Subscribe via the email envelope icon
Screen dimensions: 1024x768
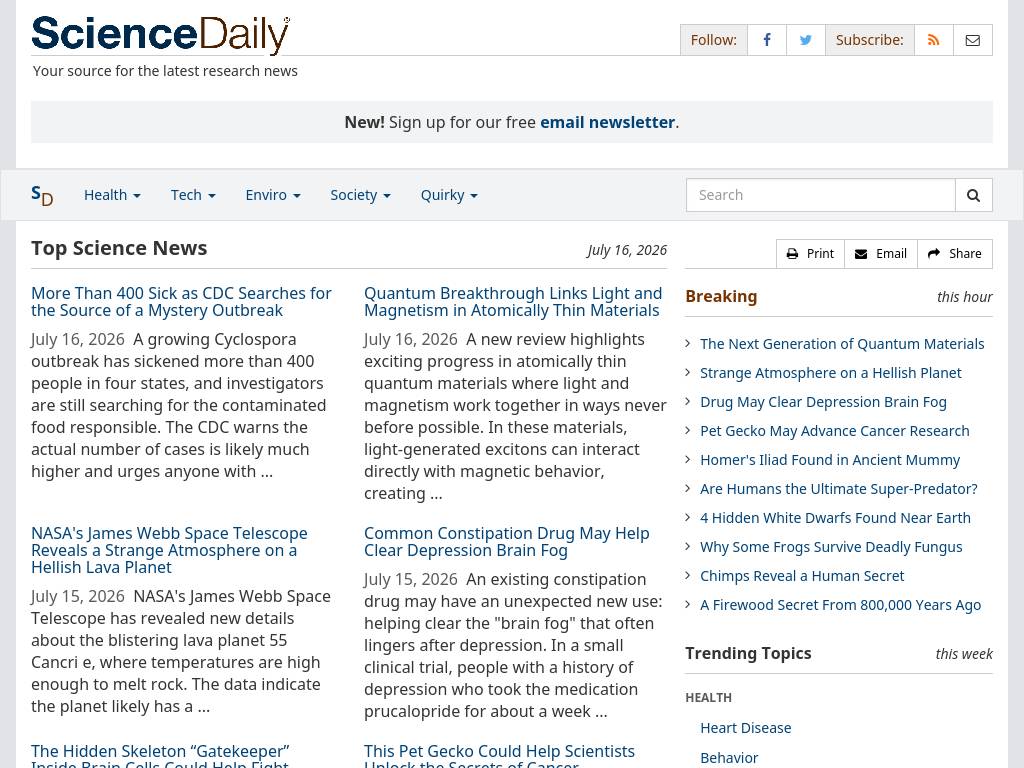[973, 40]
